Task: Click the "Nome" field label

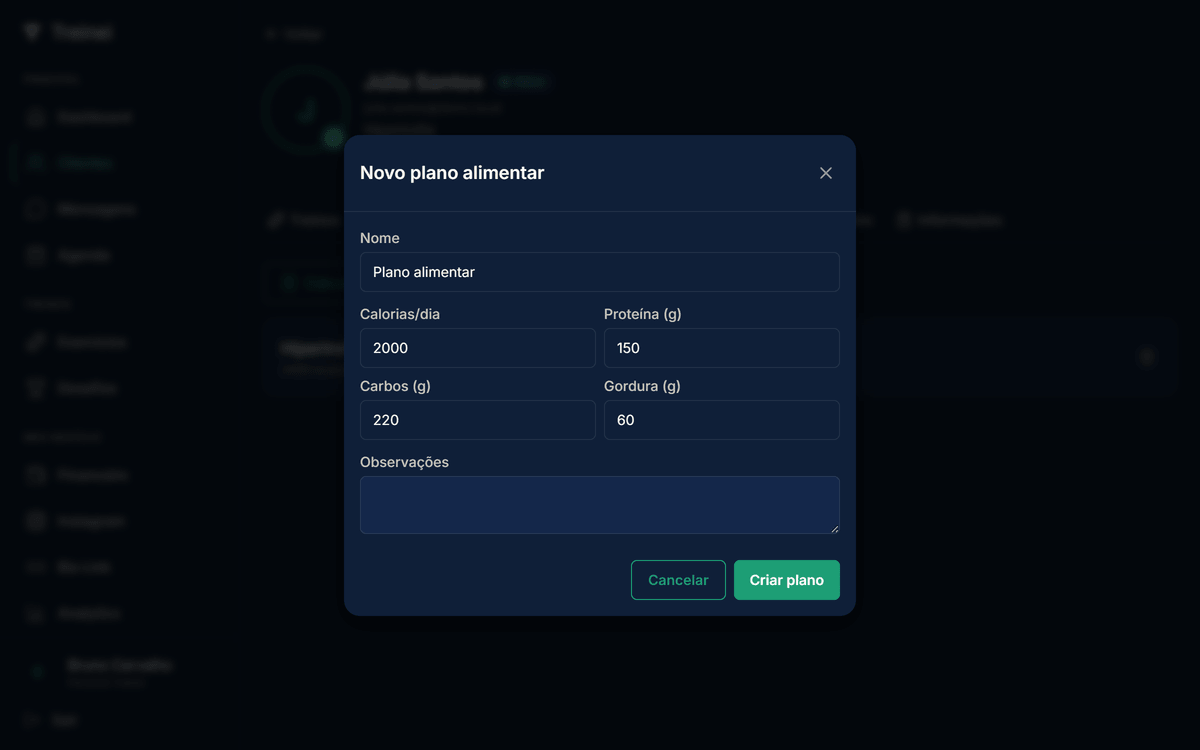Action: [x=380, y=238]
